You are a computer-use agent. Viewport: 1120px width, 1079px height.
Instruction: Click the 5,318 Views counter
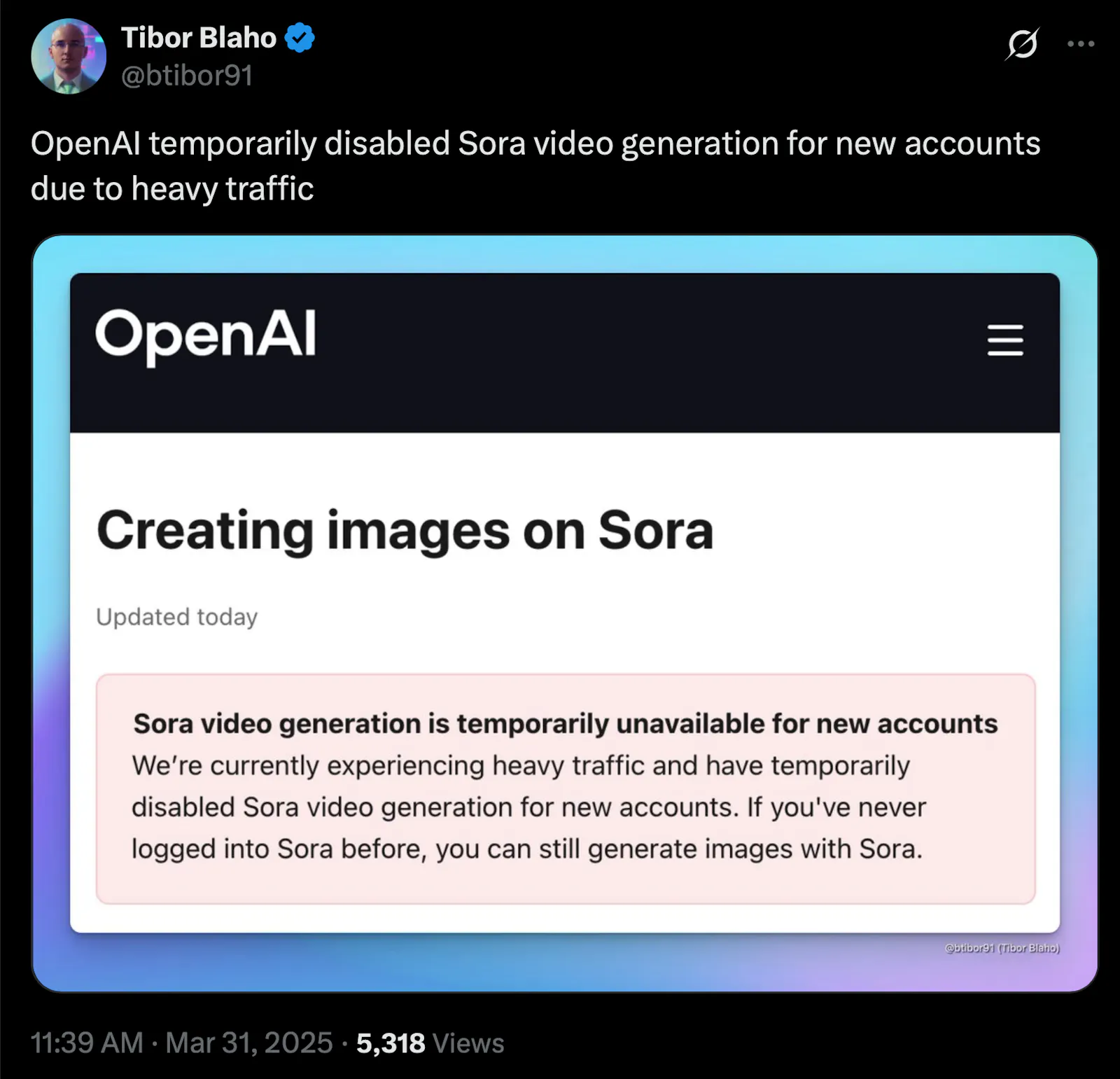tap(391, 1043)
